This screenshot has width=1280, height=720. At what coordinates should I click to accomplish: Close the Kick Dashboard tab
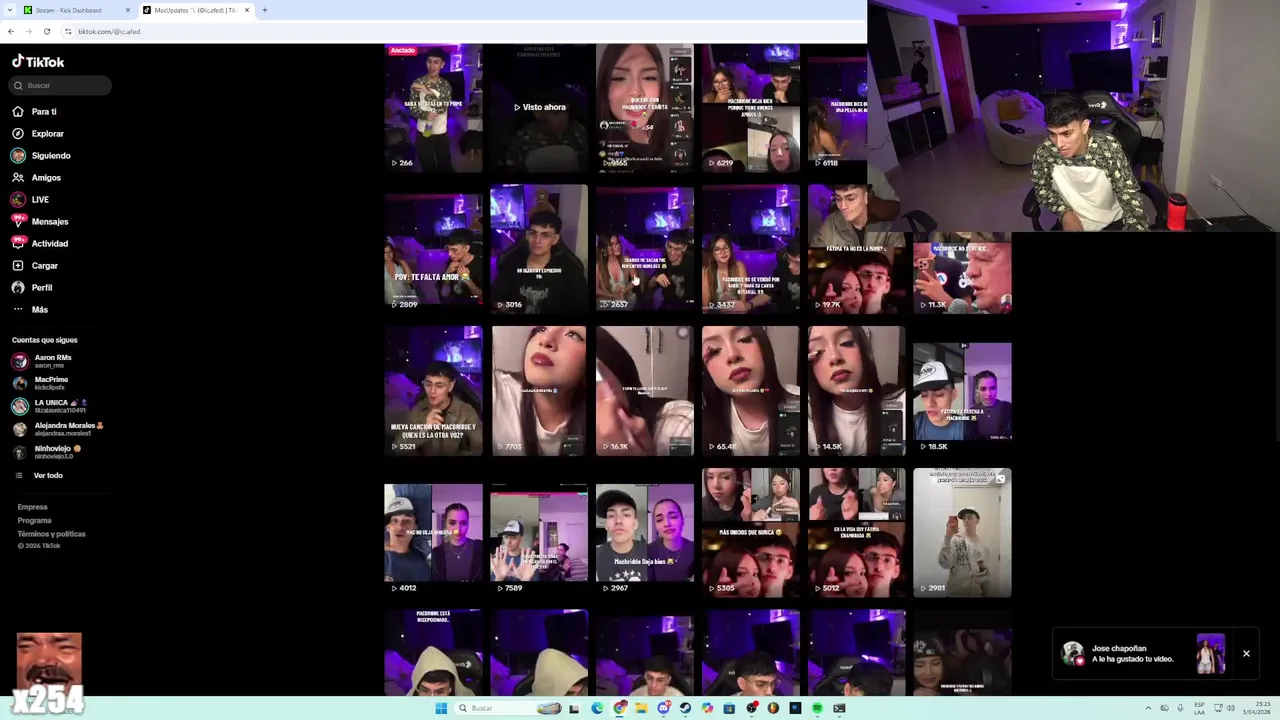click(128, 10)
